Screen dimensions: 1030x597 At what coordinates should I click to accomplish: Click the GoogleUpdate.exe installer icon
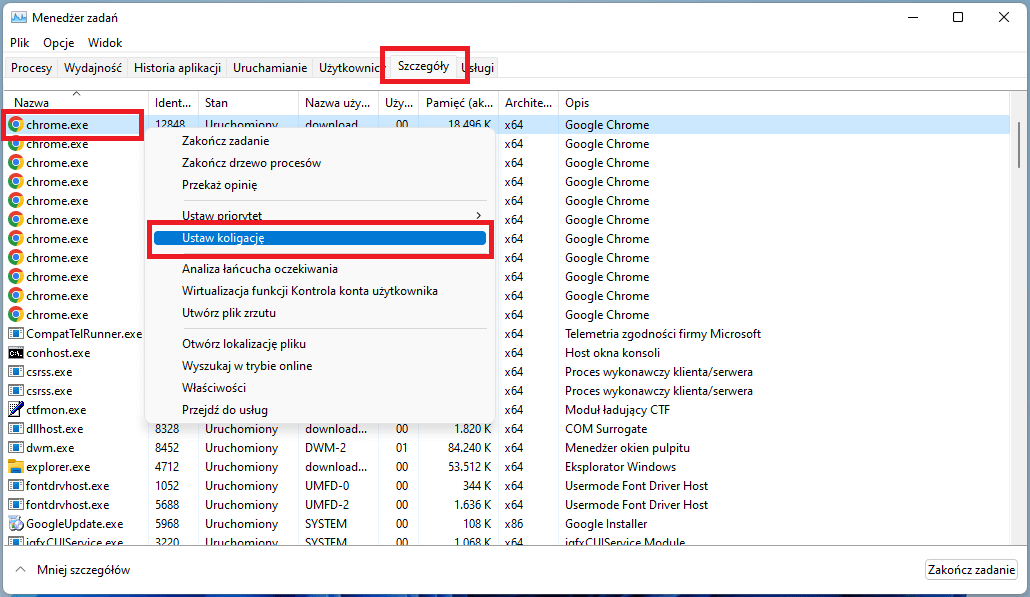tap(16, 524)
